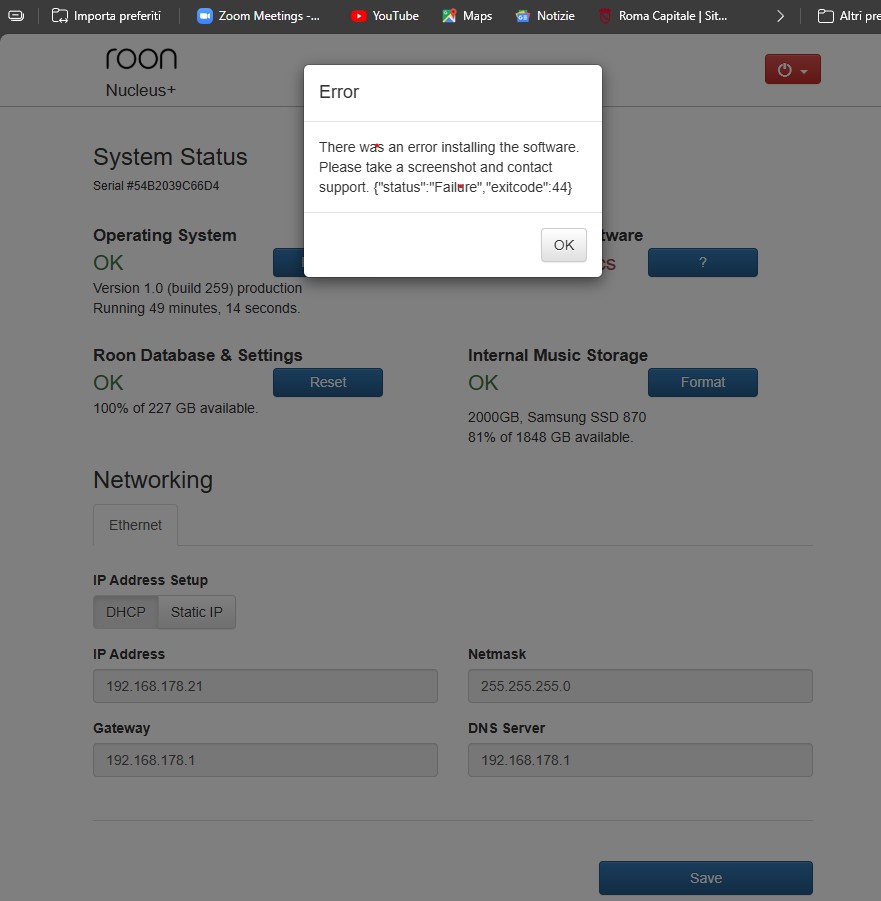Switch to the Ethernet tab
The height and width of the screenshot is (901, 881).
[x=135, y=525]
